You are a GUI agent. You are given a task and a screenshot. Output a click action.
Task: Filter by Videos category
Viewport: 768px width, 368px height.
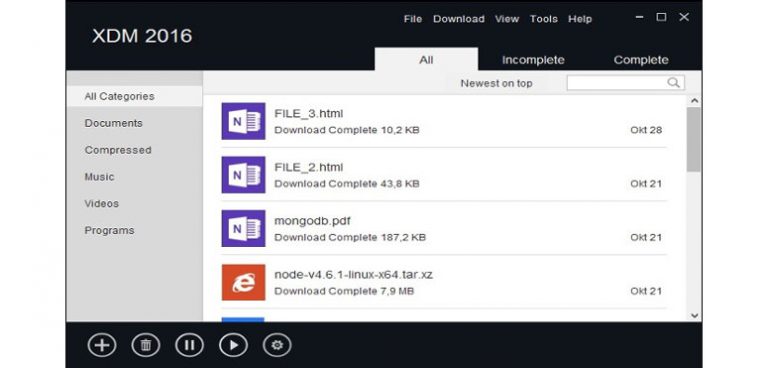click(101, 203)
